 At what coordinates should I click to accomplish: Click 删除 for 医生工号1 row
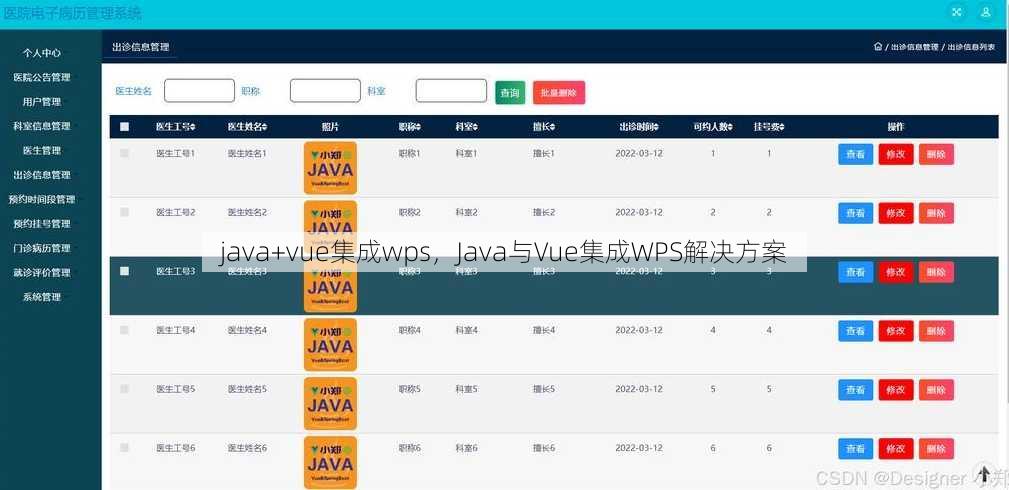(x=936, y=155)
